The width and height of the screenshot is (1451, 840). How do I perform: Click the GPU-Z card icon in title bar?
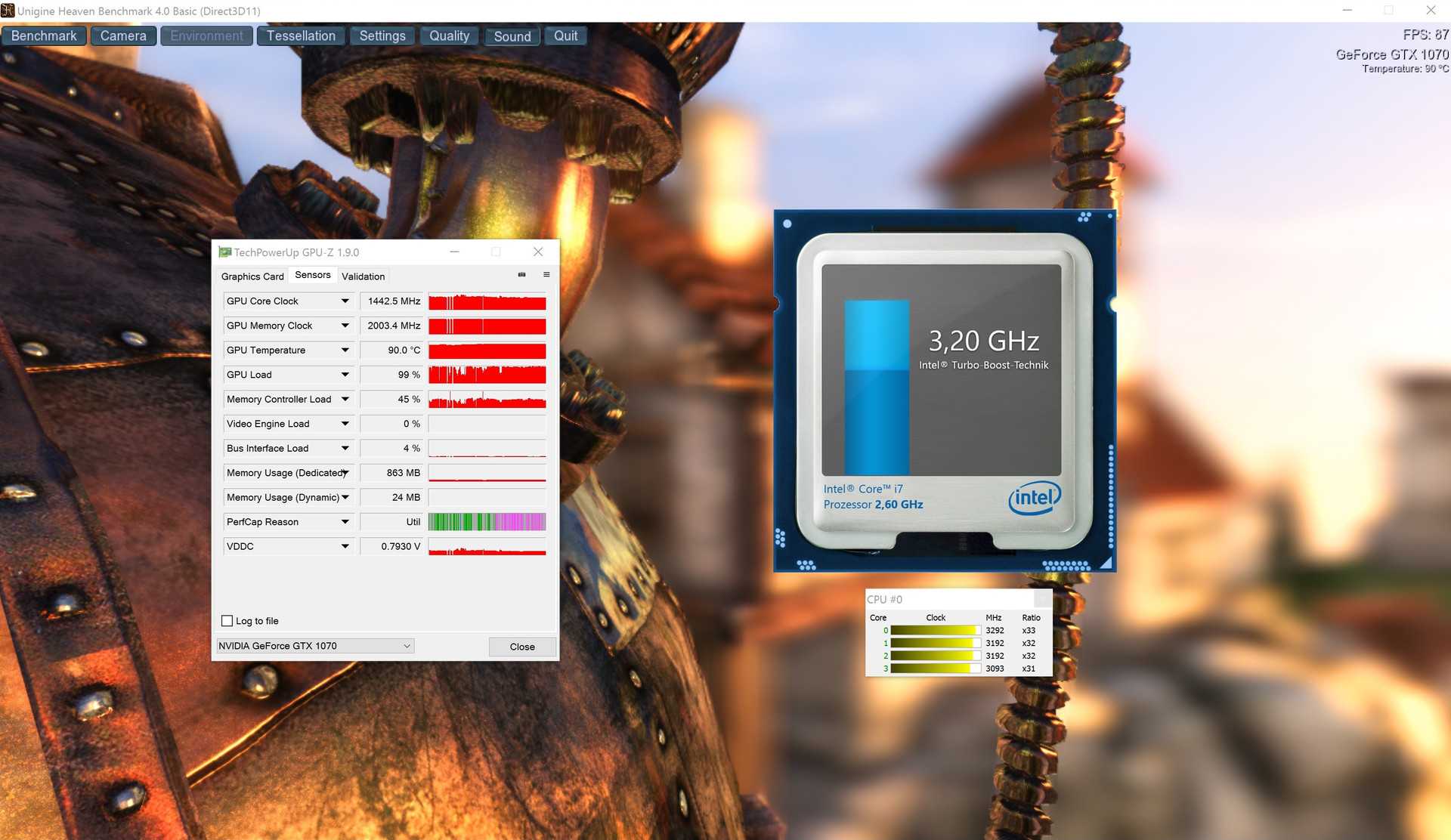tap(224, 252)
